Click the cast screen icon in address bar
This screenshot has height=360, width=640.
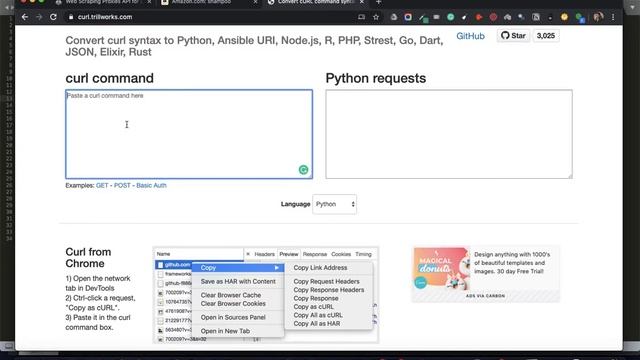pos(361,17)
